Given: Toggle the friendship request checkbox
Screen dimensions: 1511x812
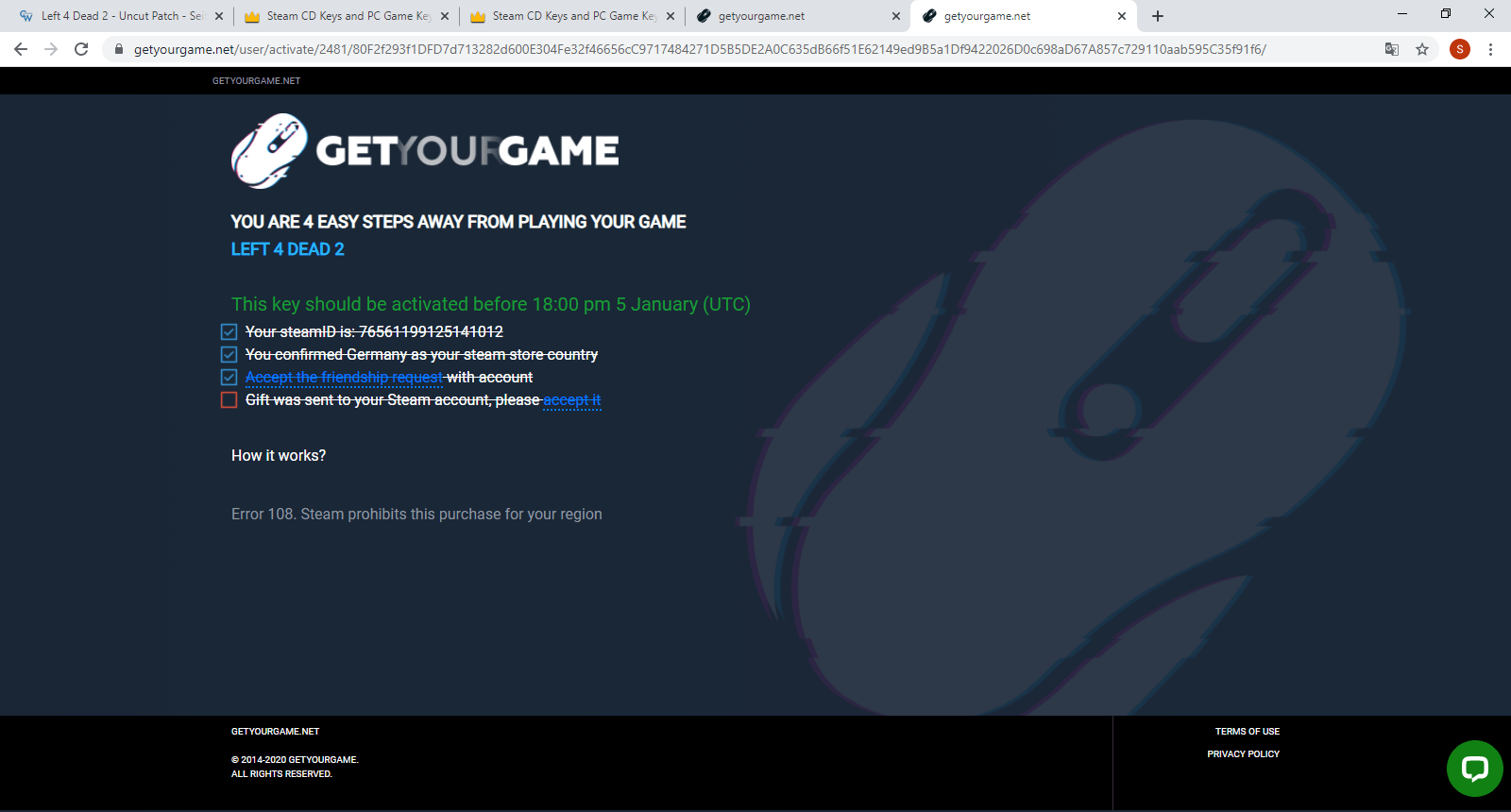Looking at the screenshot, I should (x=229, y=377).
